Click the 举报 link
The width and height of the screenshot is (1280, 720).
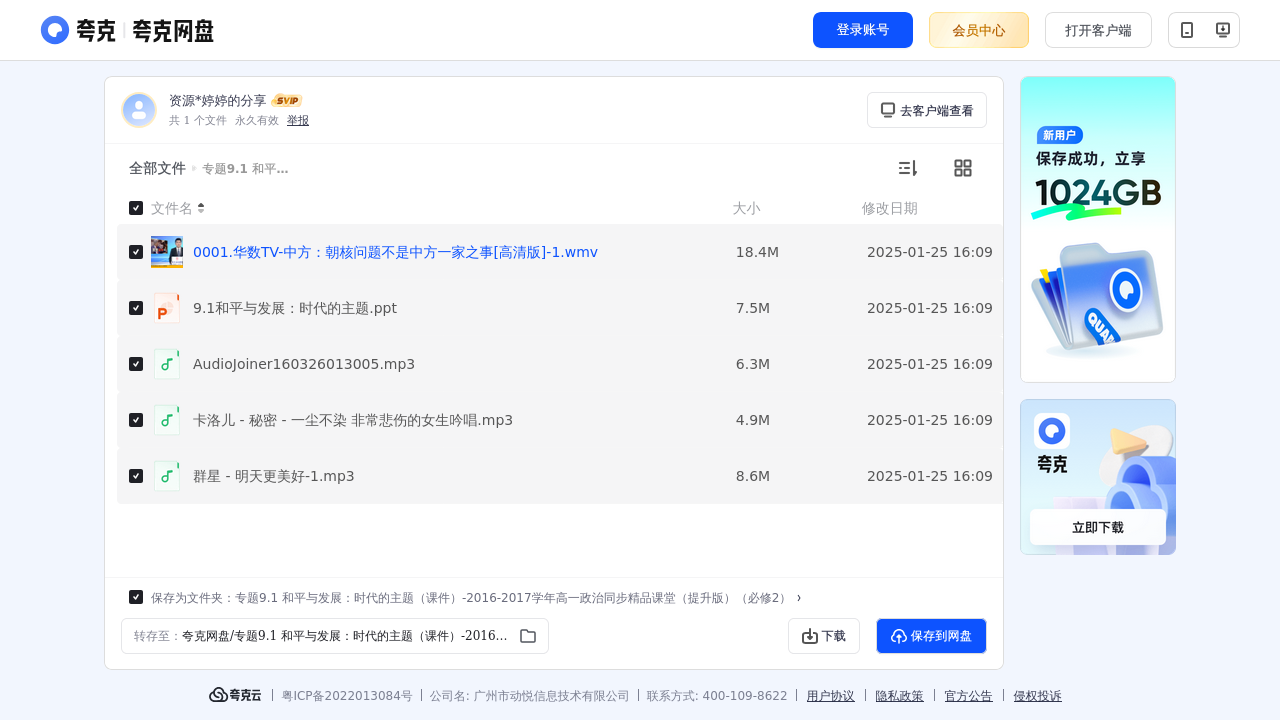pyautogui.click(x=298, y=120)
